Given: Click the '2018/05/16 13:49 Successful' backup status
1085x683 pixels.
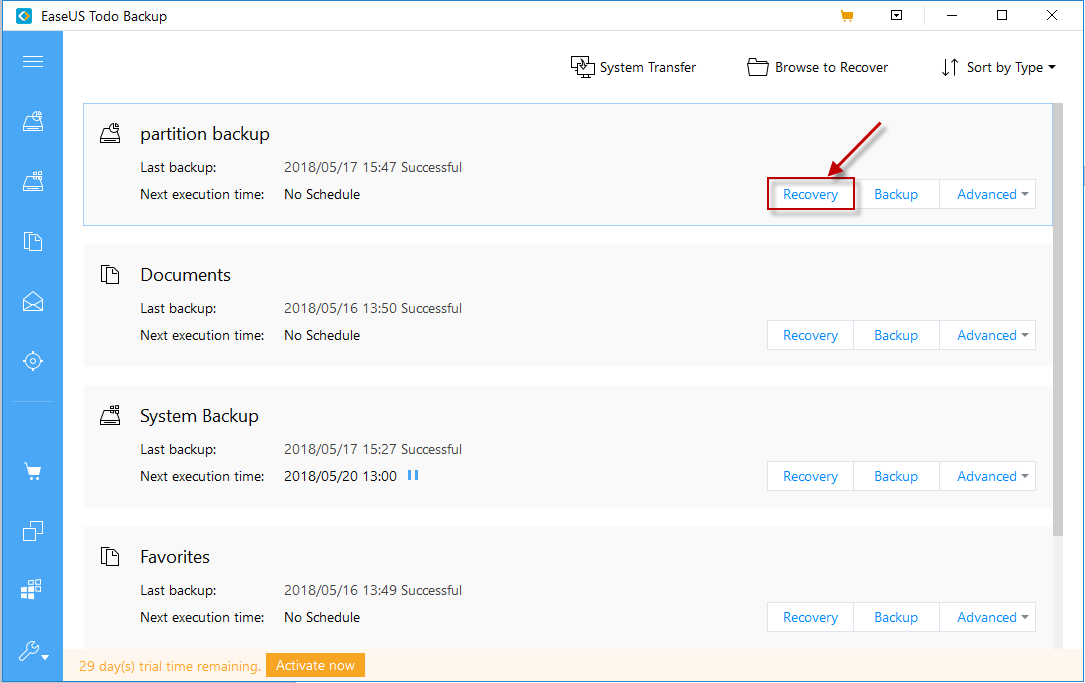Looking at the screenshot, I should pos(373,590).
